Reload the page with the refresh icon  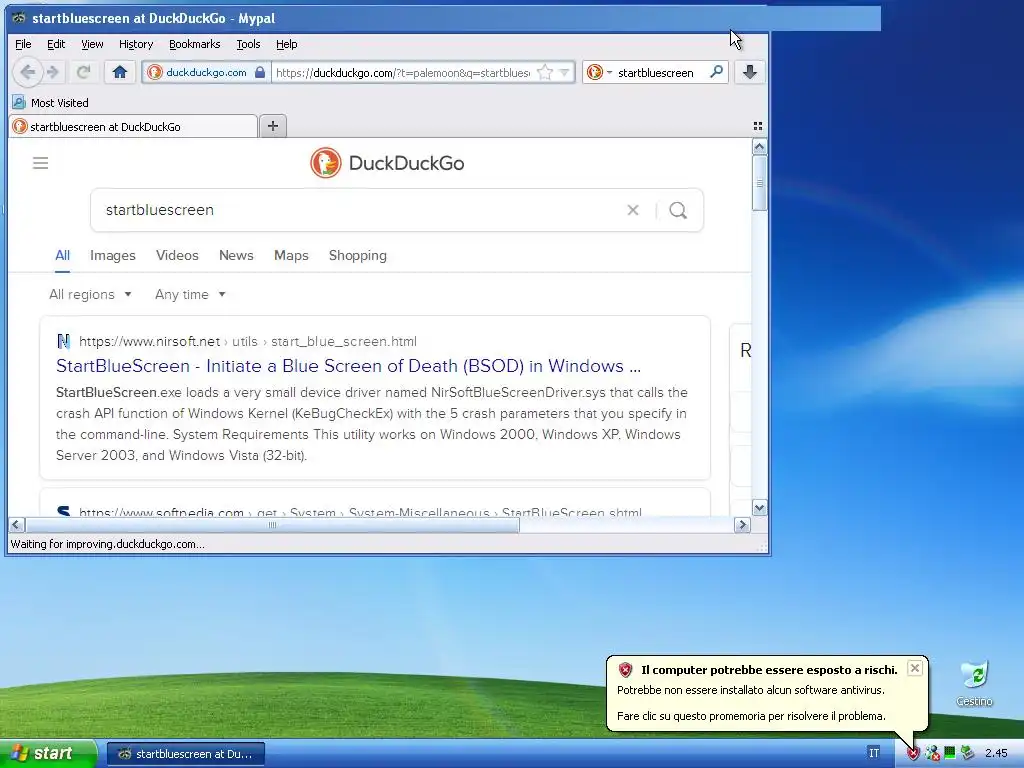[83, 72]
